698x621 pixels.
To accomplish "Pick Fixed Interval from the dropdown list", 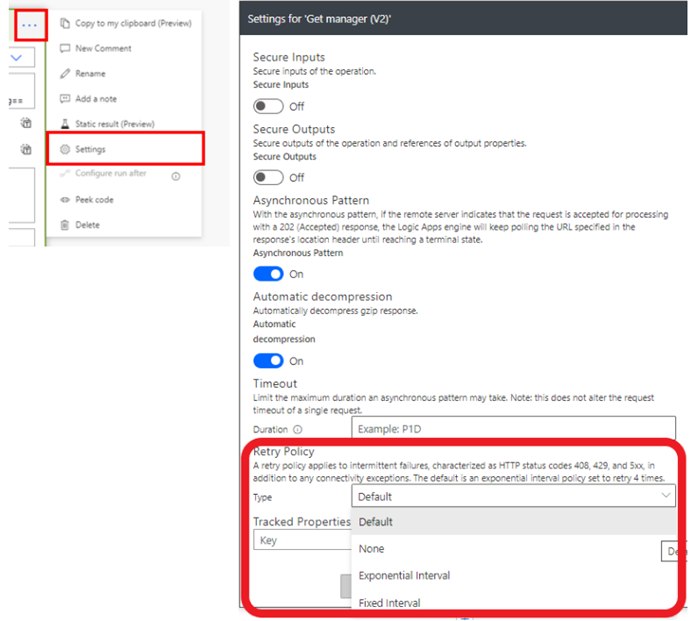I will pyautogui.click(x=389, y=603).
